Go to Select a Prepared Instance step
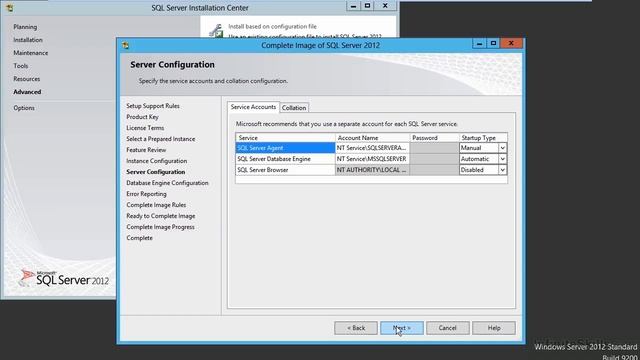640x360 pixels. point(160,139)
